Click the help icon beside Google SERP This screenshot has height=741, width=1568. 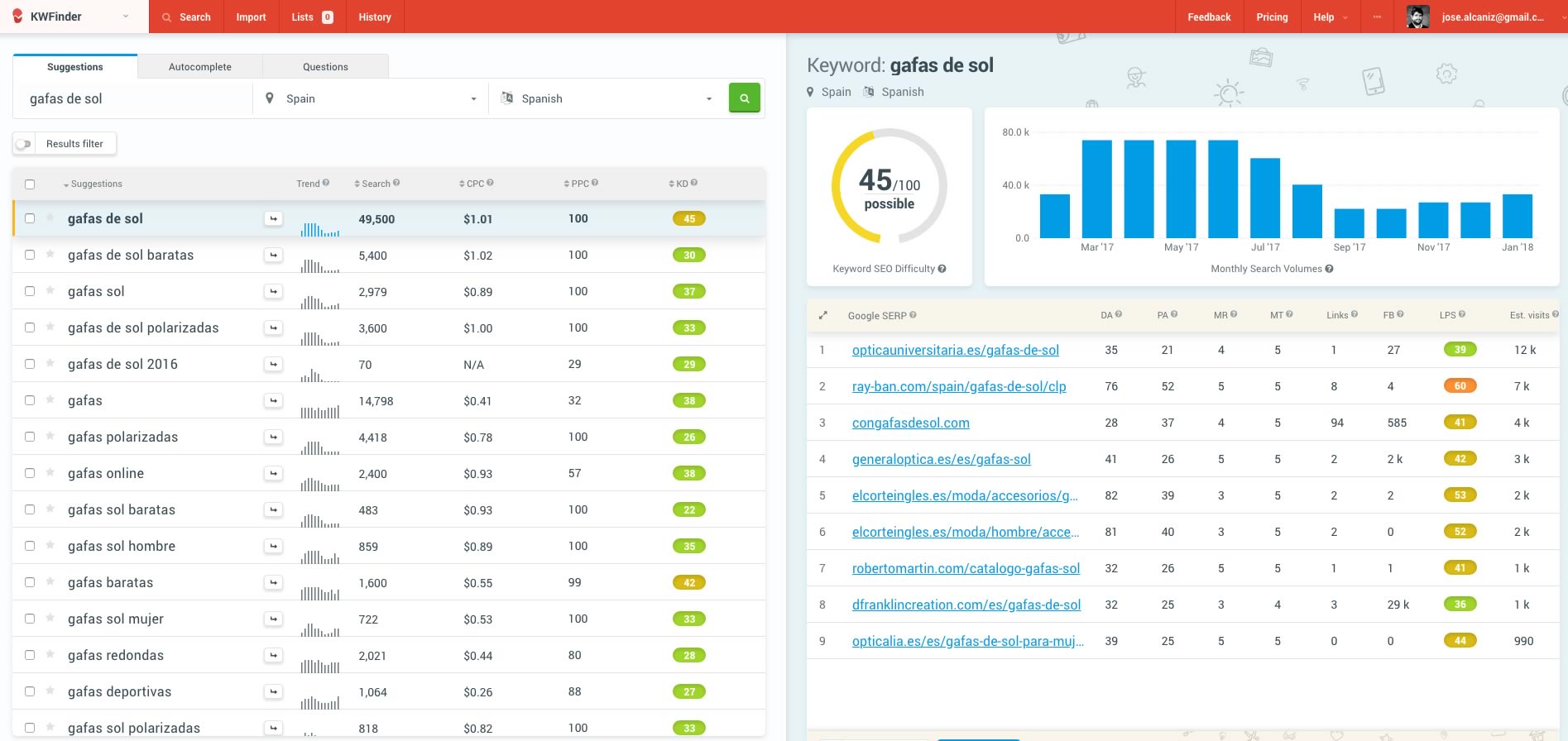tap(913, 315)
